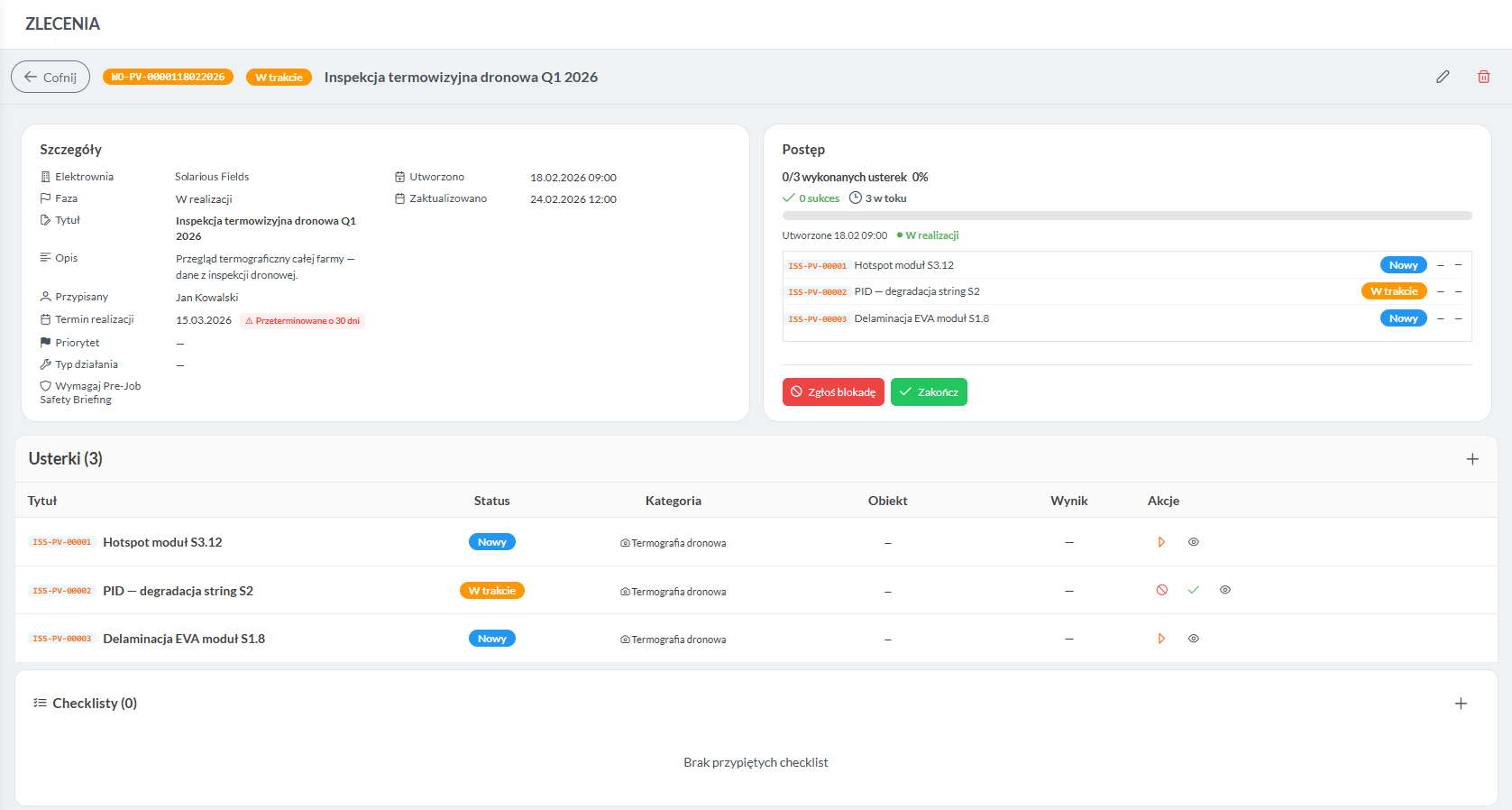1512x810 pixels.
Task: Click the WO-PV-0000118022026 order ID badge
Action: pyautogui.click(x=168, y=78)
